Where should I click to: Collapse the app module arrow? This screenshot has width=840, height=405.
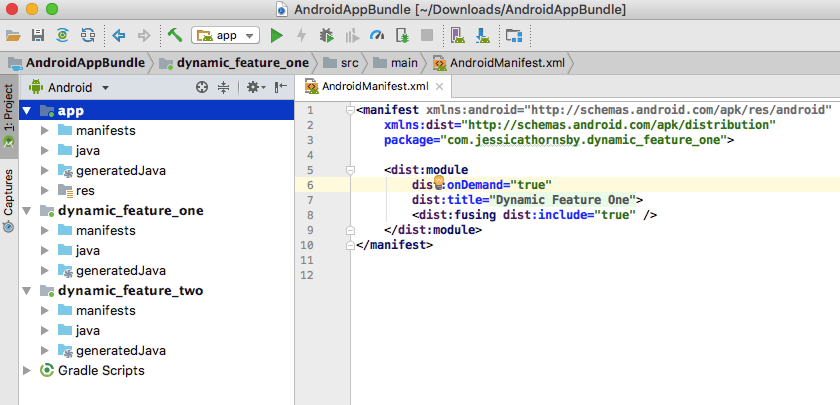[x=27, y=111]
